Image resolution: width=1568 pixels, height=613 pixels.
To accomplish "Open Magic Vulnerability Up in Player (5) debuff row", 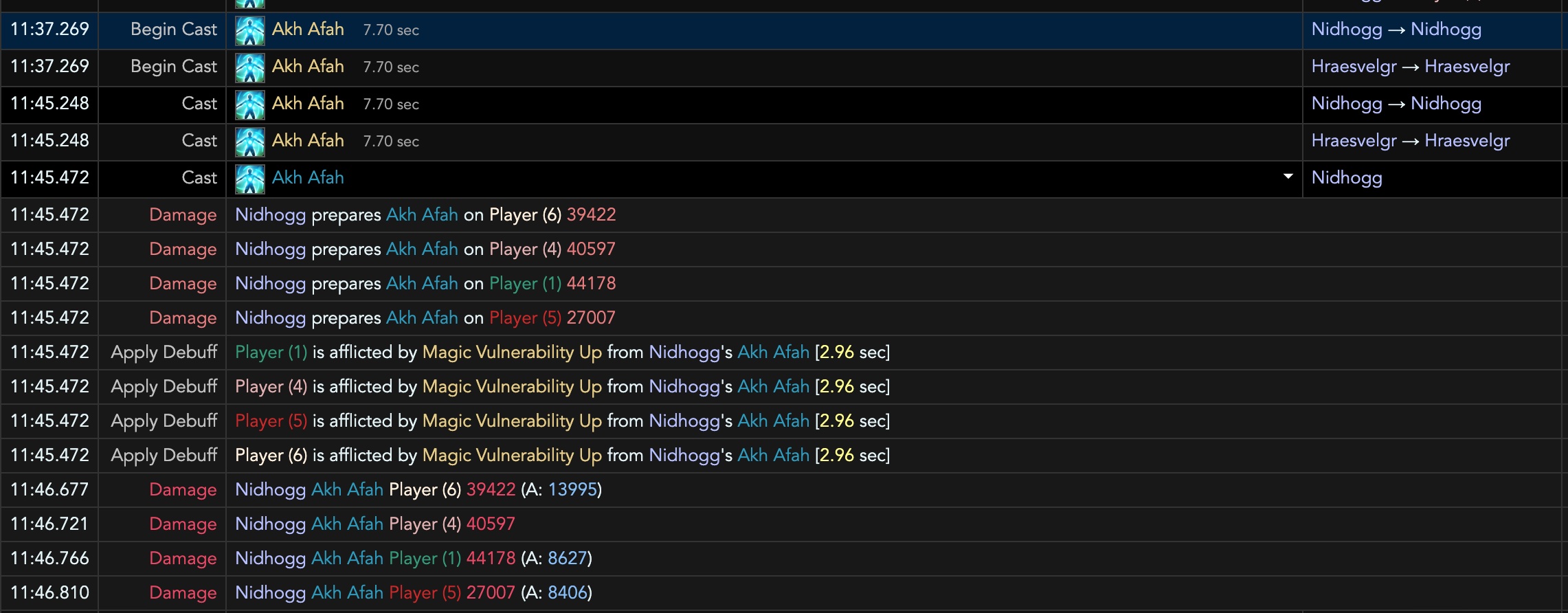I will [x=512, y=421].
